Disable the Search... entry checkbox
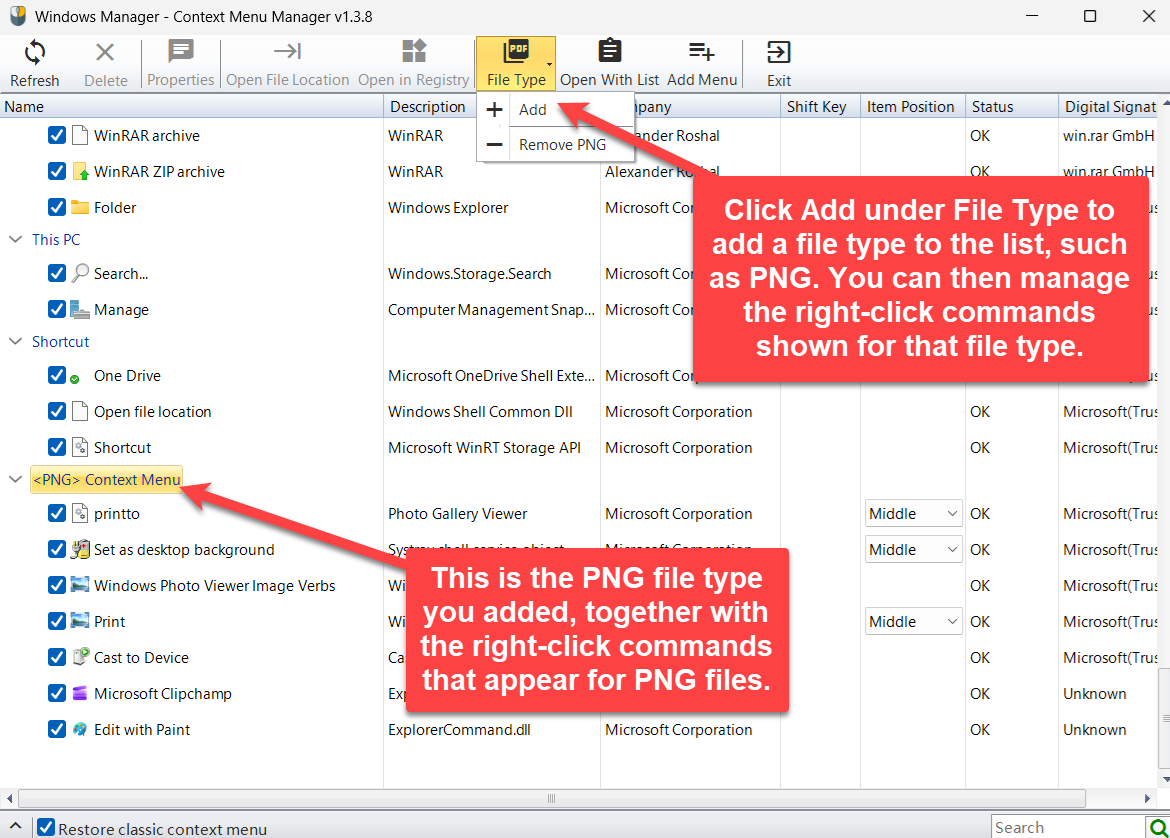Viewport: 1170px width, 838px height. (57, 273)
